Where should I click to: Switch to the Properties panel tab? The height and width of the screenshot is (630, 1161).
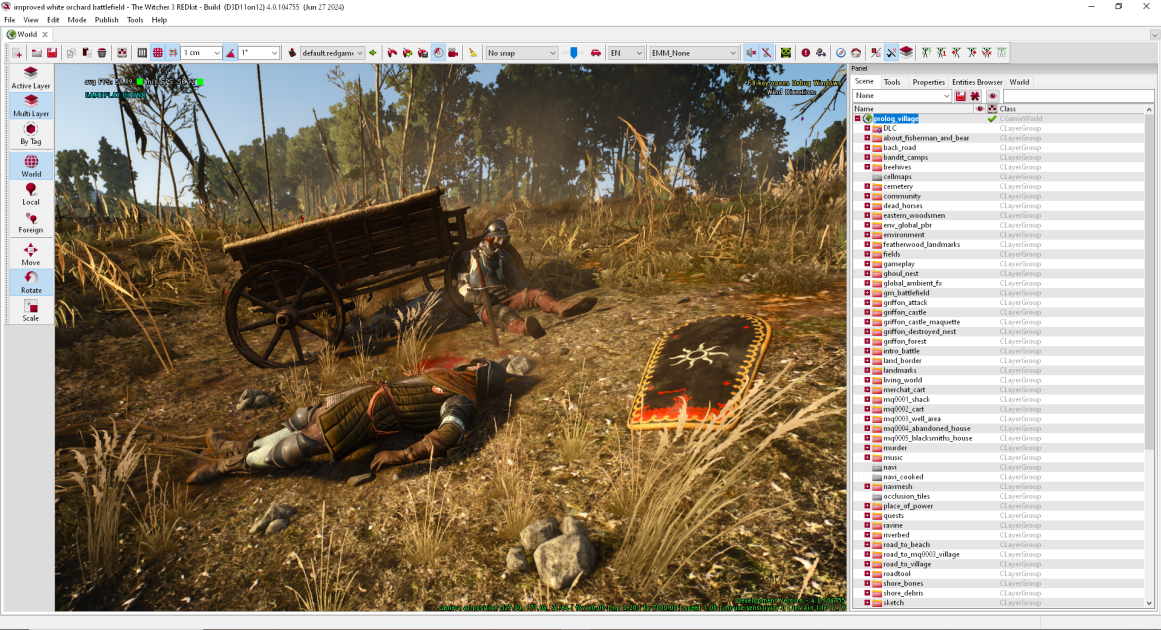(929, 82)
